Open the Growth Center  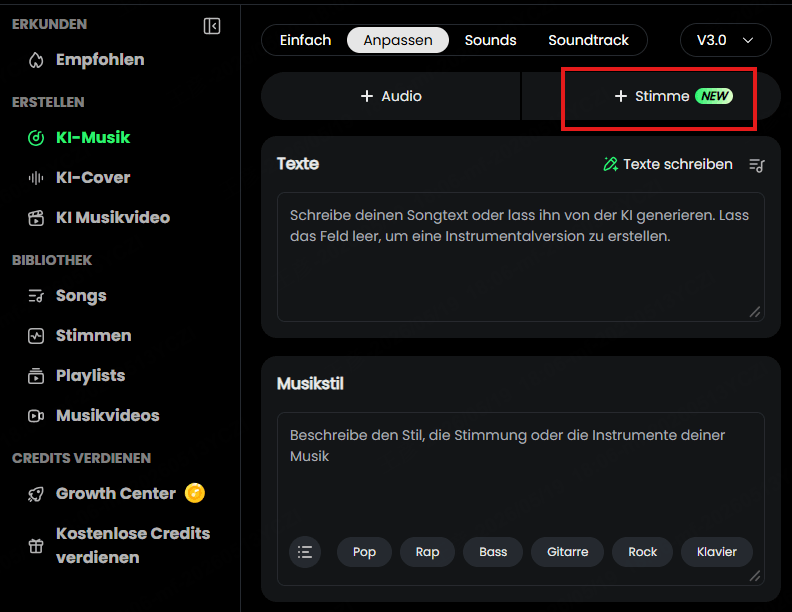coord(116,493)
